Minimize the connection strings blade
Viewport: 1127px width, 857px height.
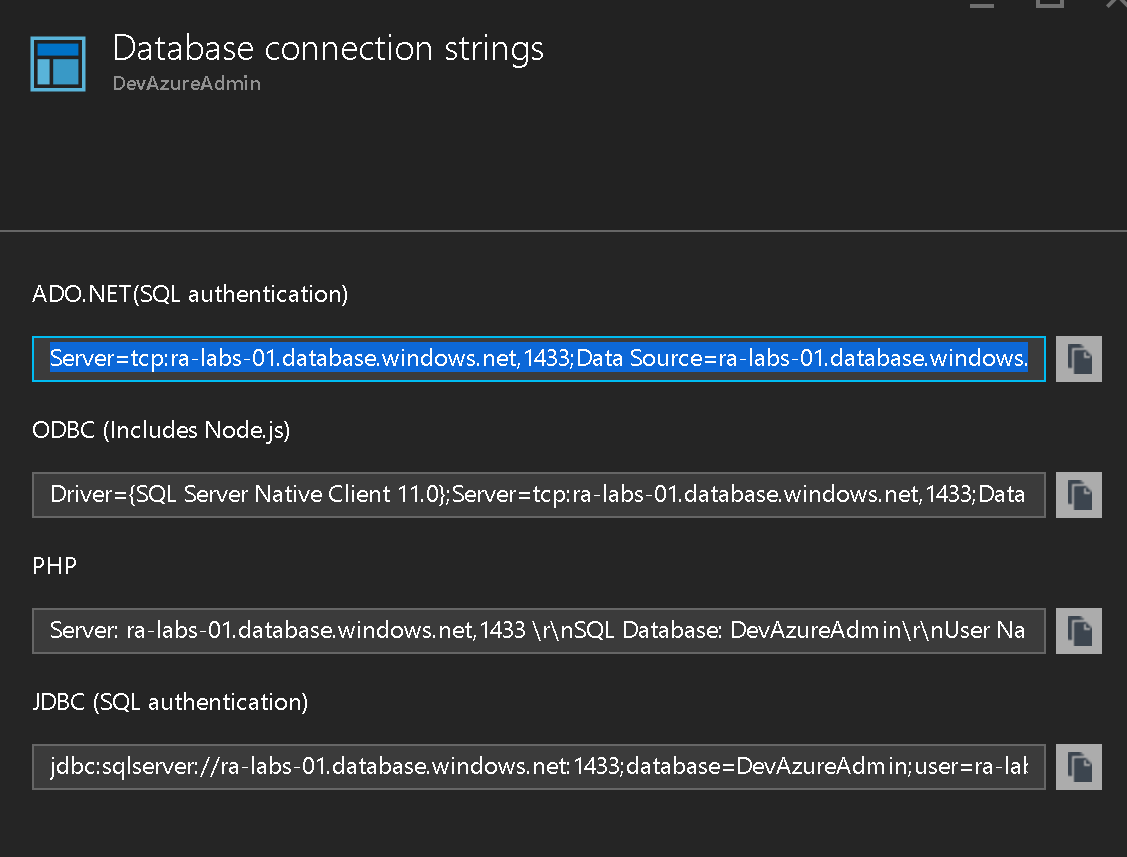tap(982, 4)
